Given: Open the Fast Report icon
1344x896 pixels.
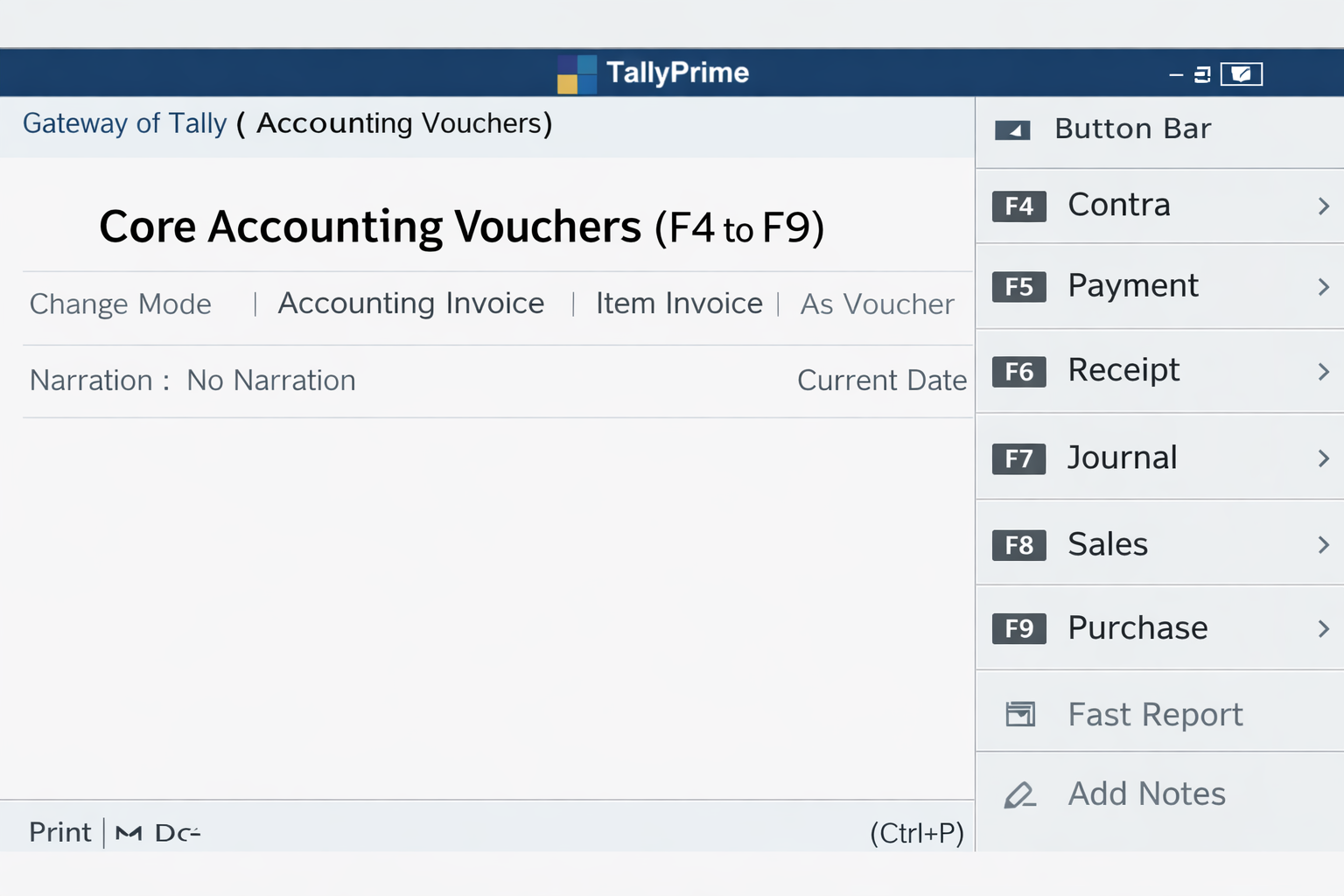Looking at the screenshot, I should click(x=1018, y=714).
